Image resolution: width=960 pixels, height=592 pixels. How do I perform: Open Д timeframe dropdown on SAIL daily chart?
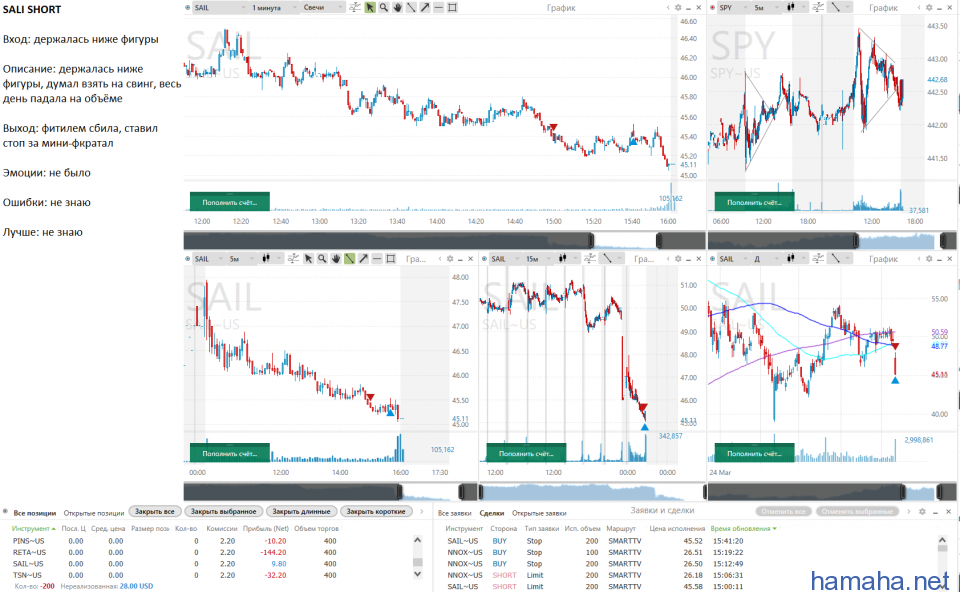point(766,259)
